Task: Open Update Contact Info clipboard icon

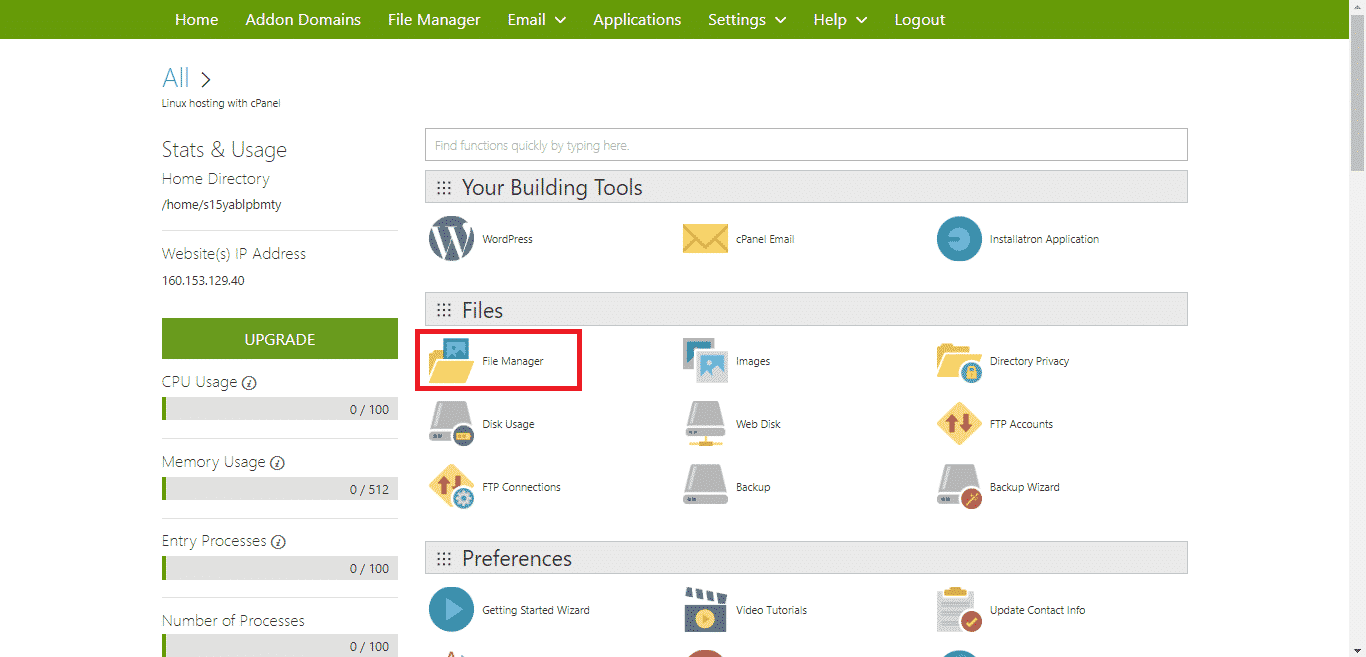Action: (959, 610)
